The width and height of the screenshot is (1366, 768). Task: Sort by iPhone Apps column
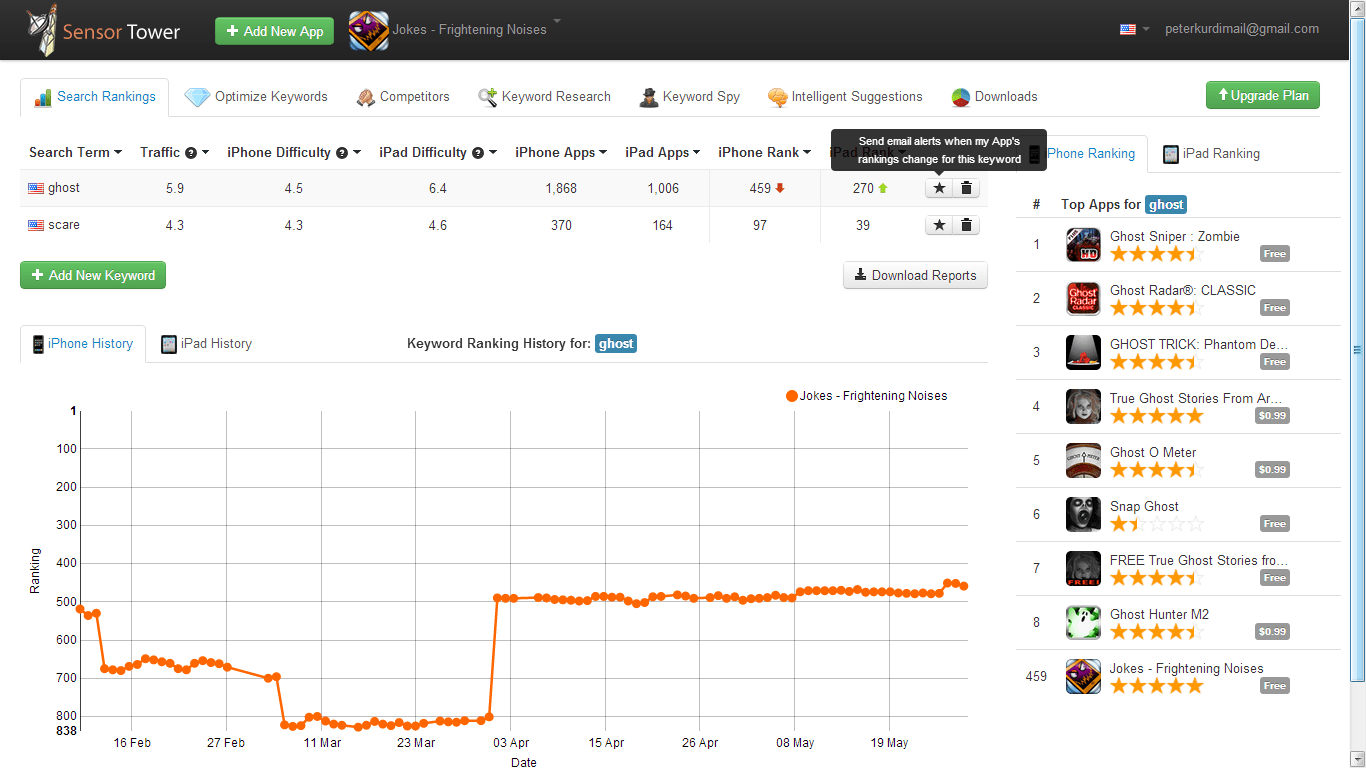coord(561,152)
